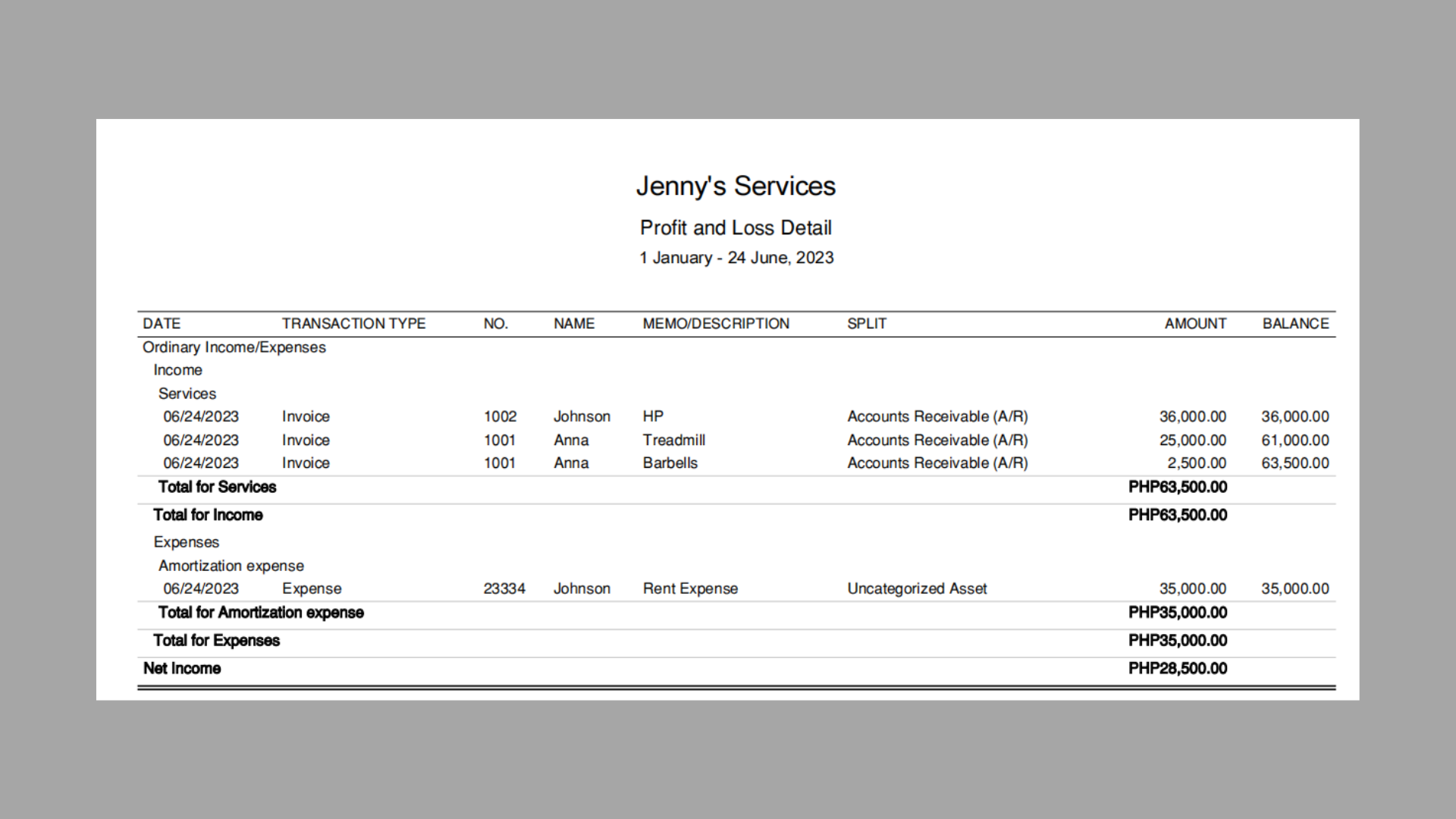1456x819 pixels.
Task: Click the Net Income amount PHP28,500.00
Action: point(1177,669)
